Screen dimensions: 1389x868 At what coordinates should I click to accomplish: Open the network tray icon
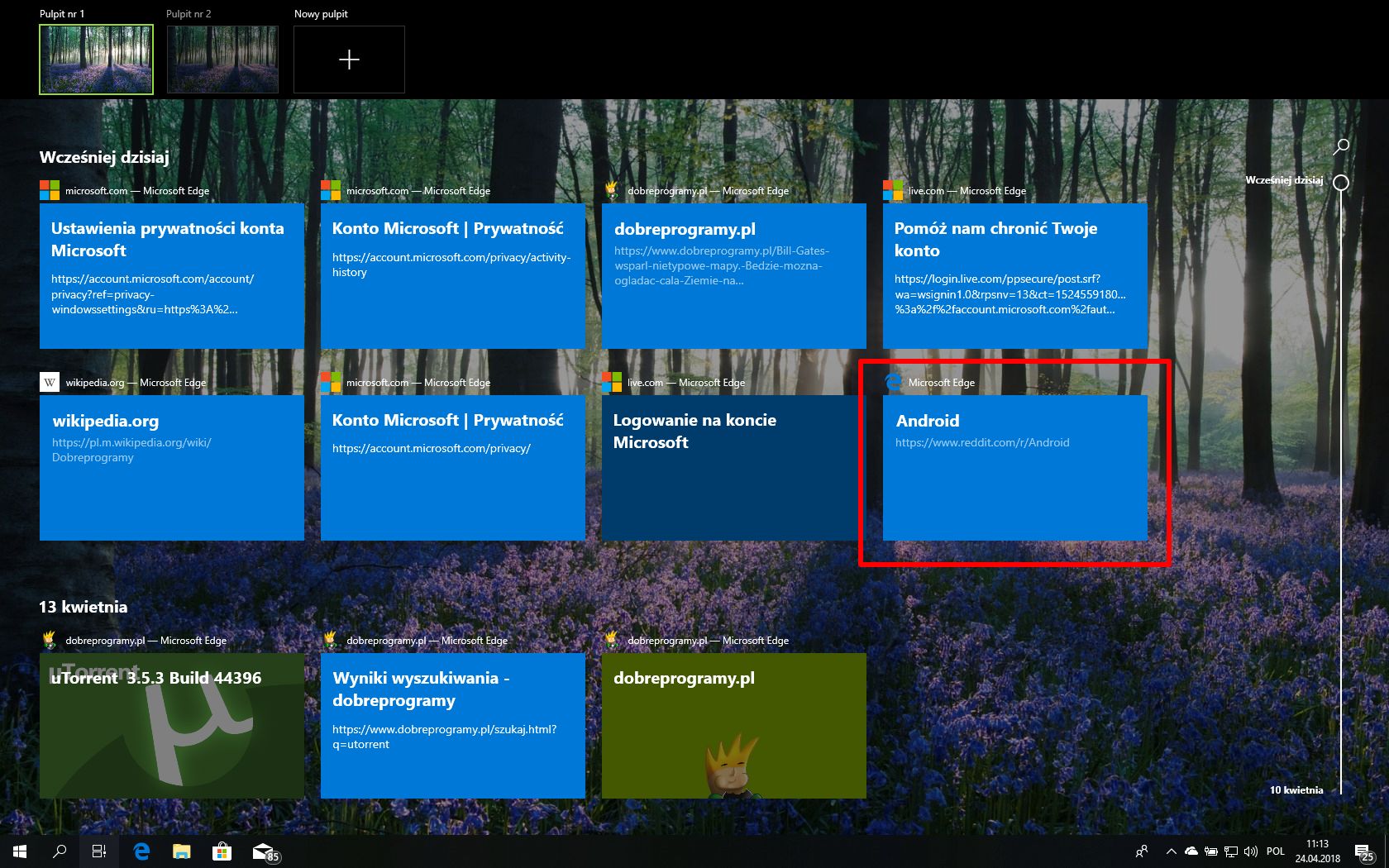pos(1231,851)
